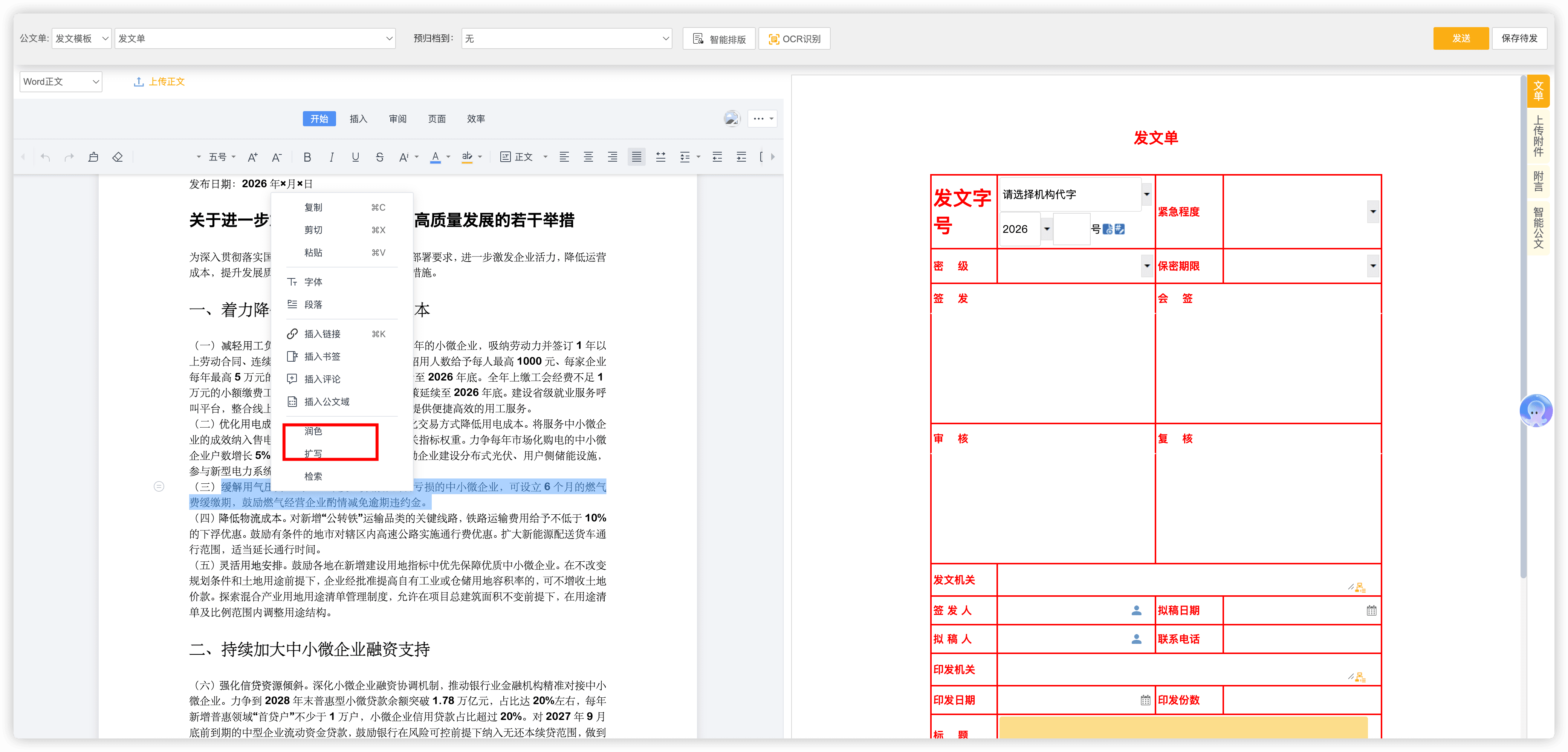Toggle justified alignment
1568x752 pixels.
coord(637,157)
